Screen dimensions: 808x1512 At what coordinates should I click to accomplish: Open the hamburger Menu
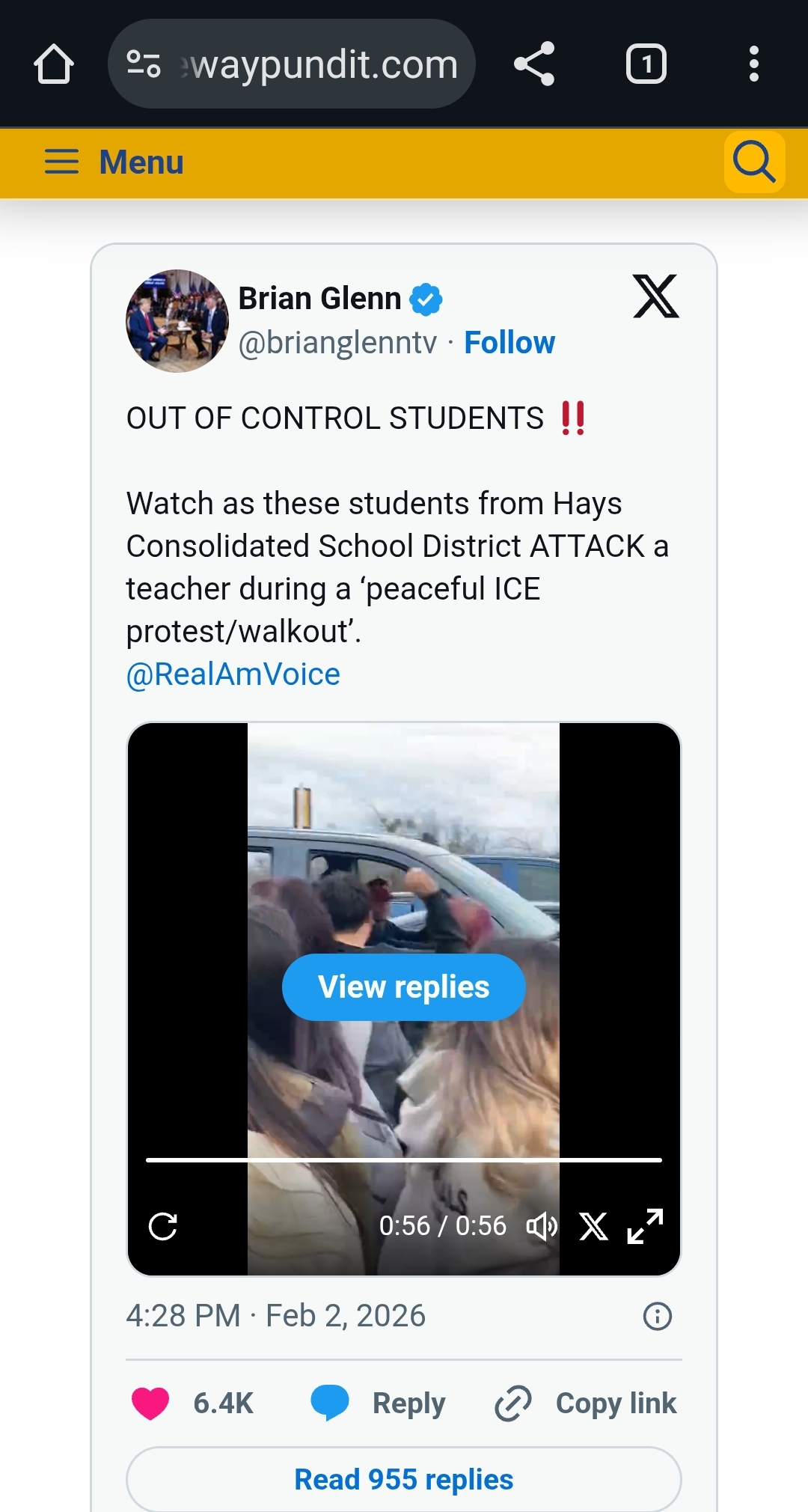tap(114, 162)
